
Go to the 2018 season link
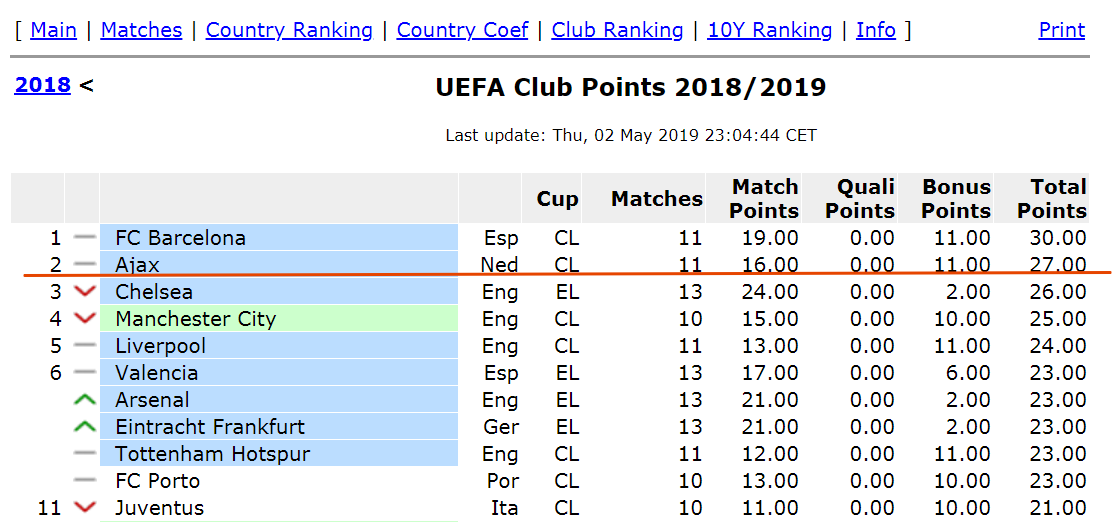coord(42,85)
